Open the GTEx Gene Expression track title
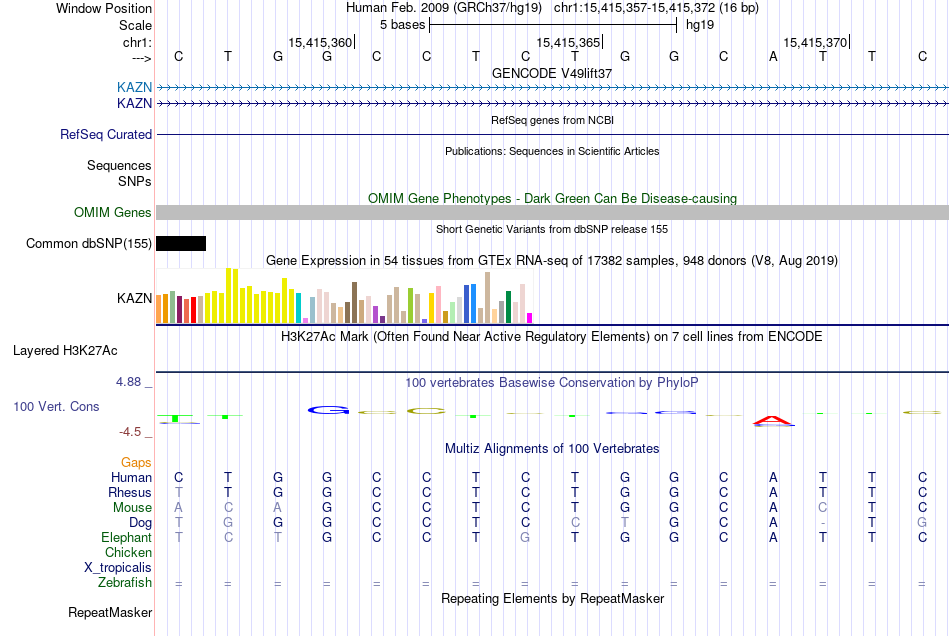Viewport: 950px width, 636px height. point(552,260)
